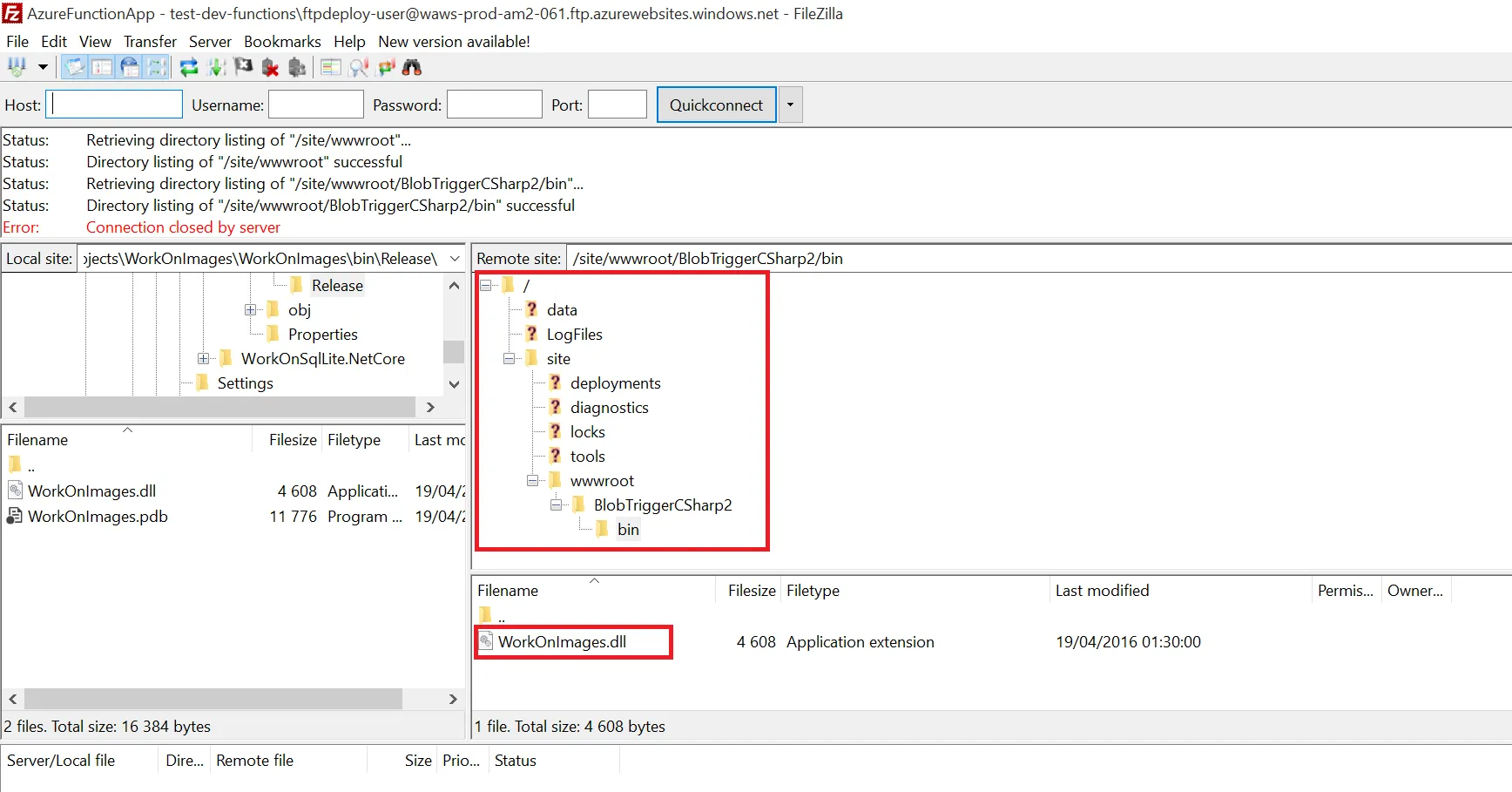This screenshot has width=1512, height=792.
Task: Collapse the BlobTriggerCSharp2 folder node
Action: click(557, 505)
